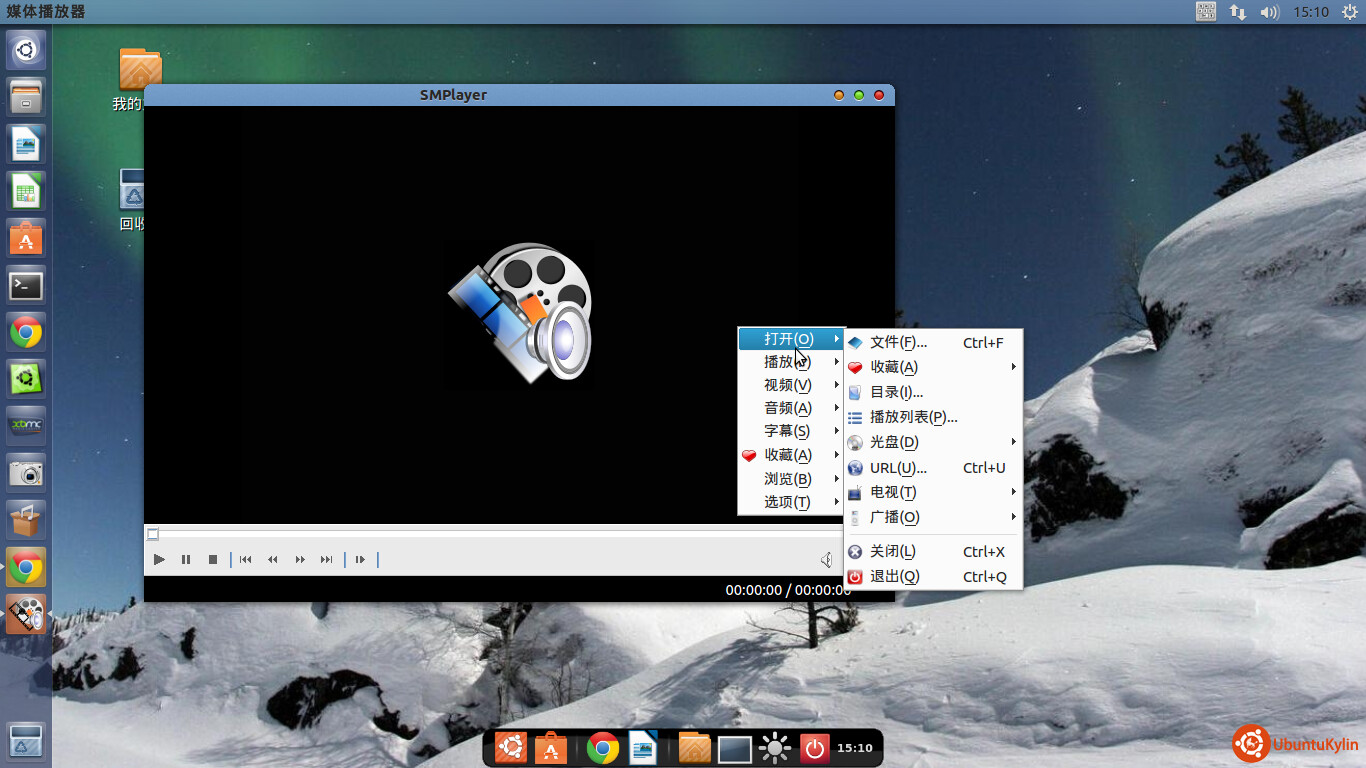Open the camera app in the launcher
This screenshot has height=768, width=1366.
click(x=26, y=473)
